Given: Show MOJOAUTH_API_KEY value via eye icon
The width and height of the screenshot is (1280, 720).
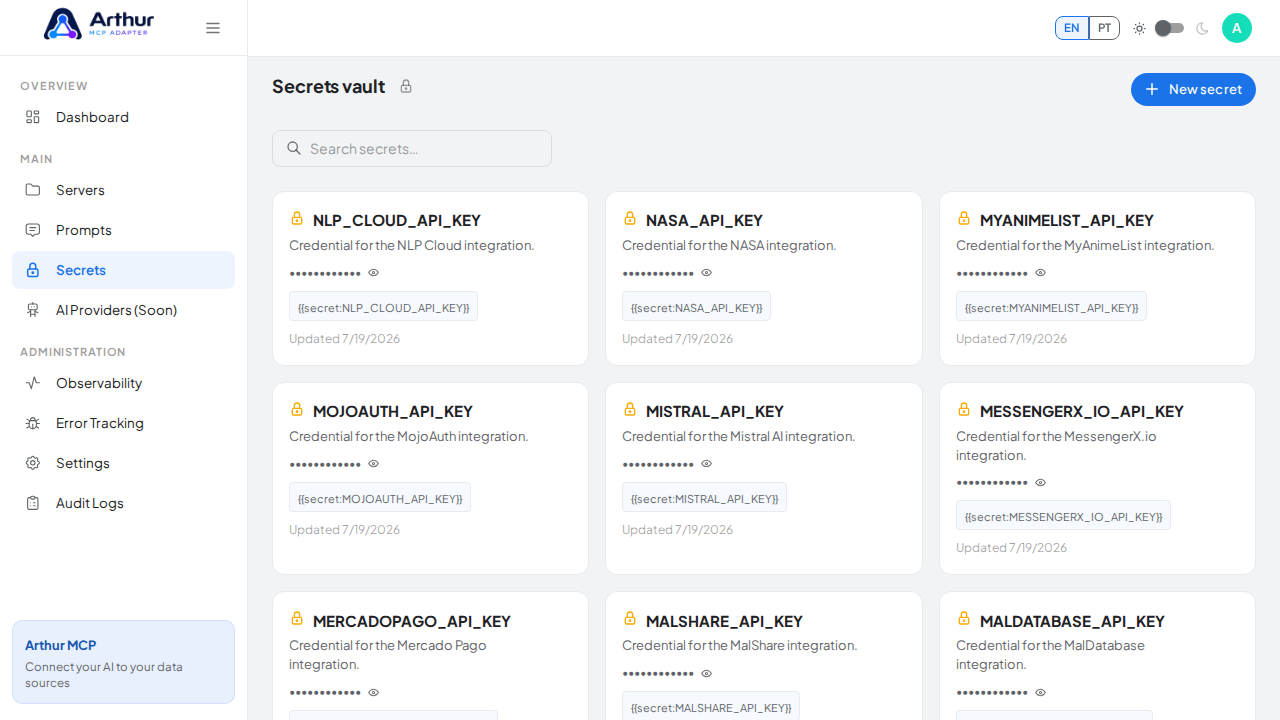Looking at the screenshot, I should 374,463.
